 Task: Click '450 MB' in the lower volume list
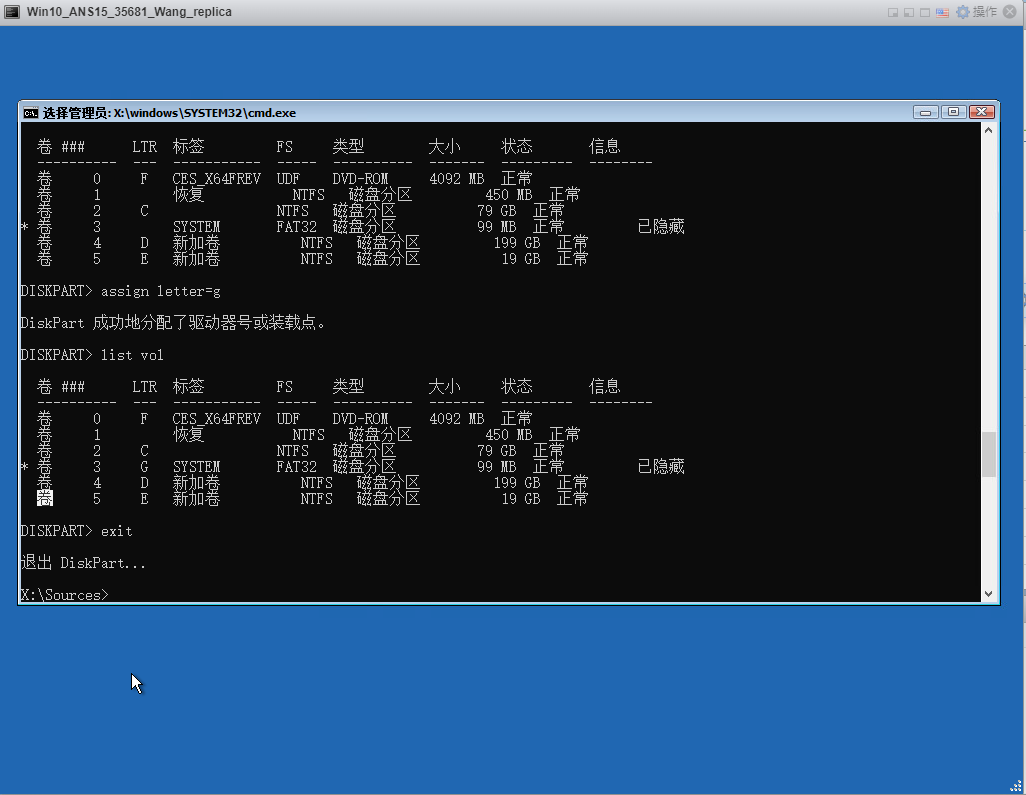[x=509, y=435]
